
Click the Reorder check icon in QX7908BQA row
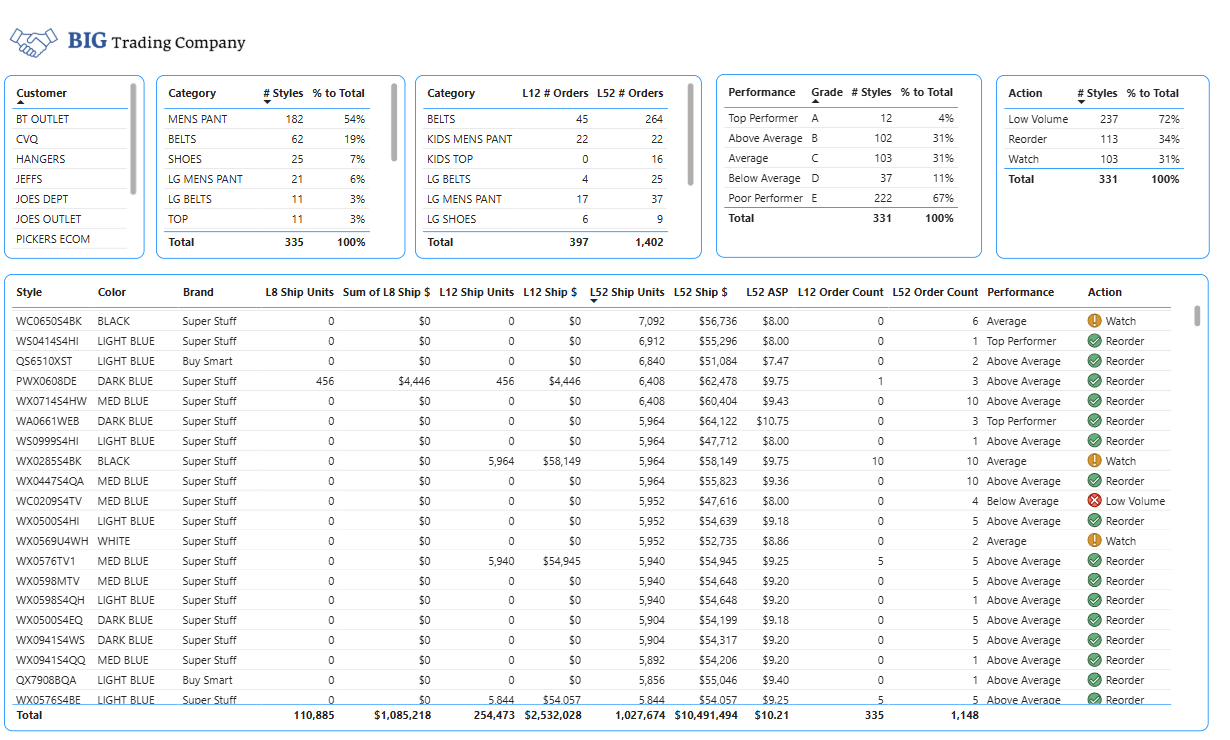[1094, 680]
